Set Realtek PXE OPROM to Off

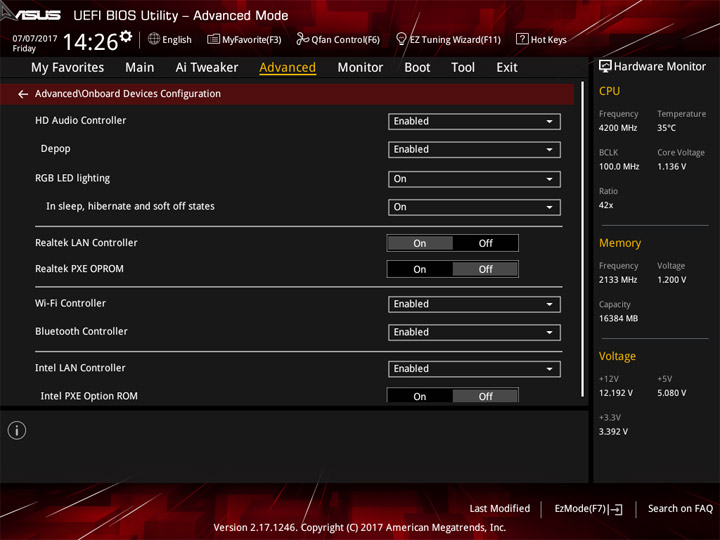tap(485, 270)
